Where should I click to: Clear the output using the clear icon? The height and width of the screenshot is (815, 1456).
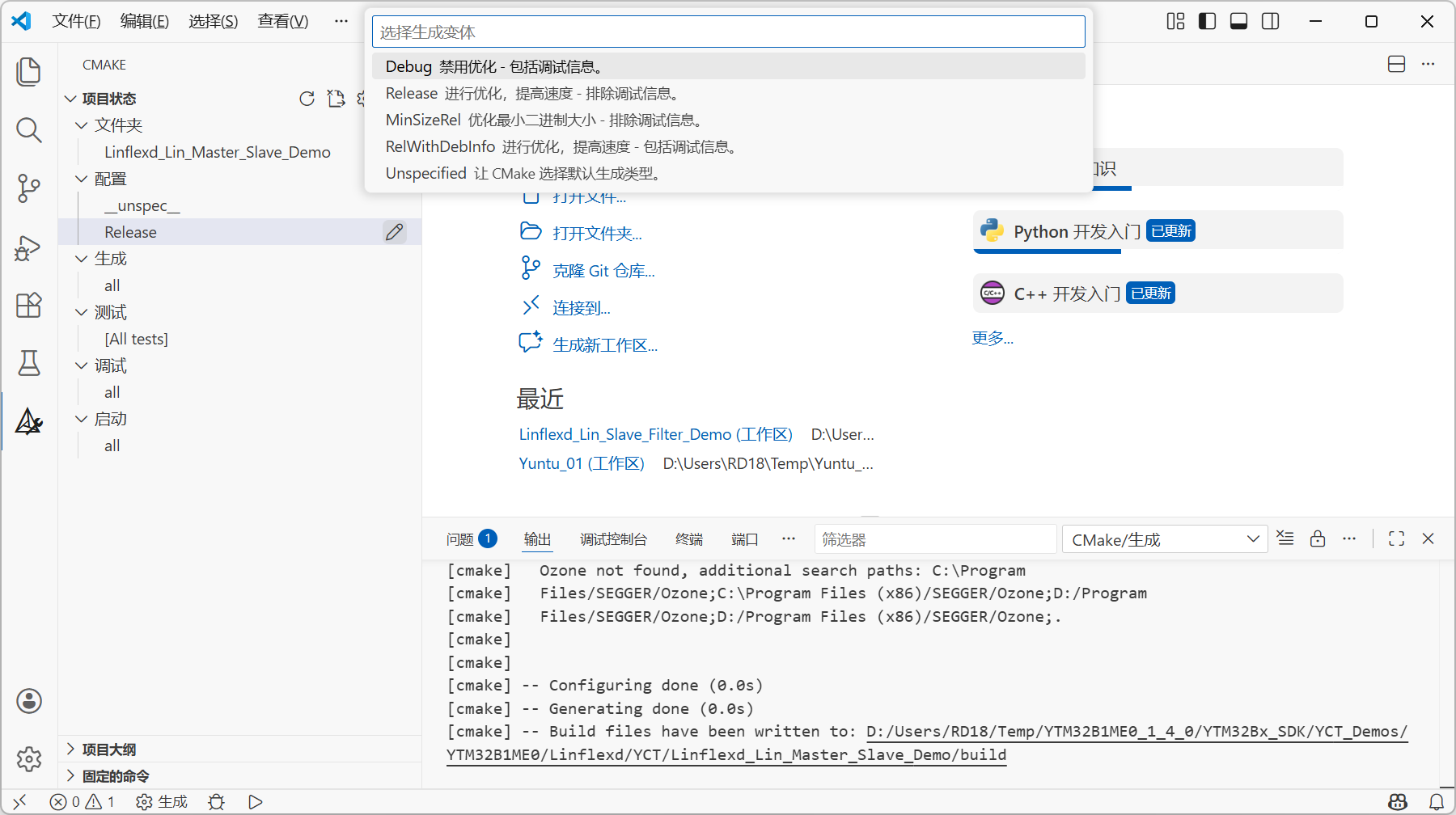tap(1285, 538)
